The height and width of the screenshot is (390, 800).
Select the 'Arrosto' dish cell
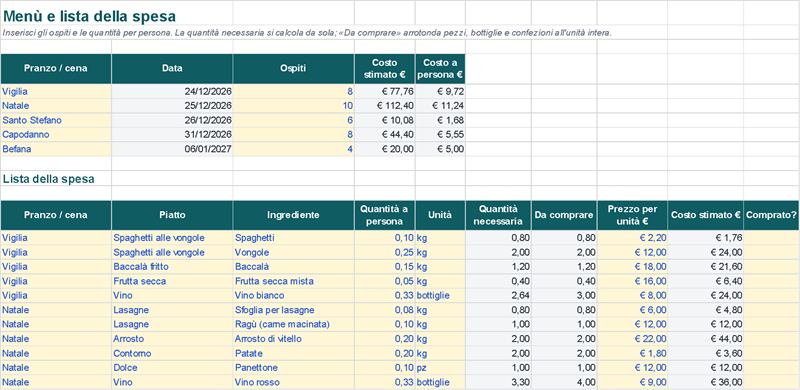coord(172,339)
